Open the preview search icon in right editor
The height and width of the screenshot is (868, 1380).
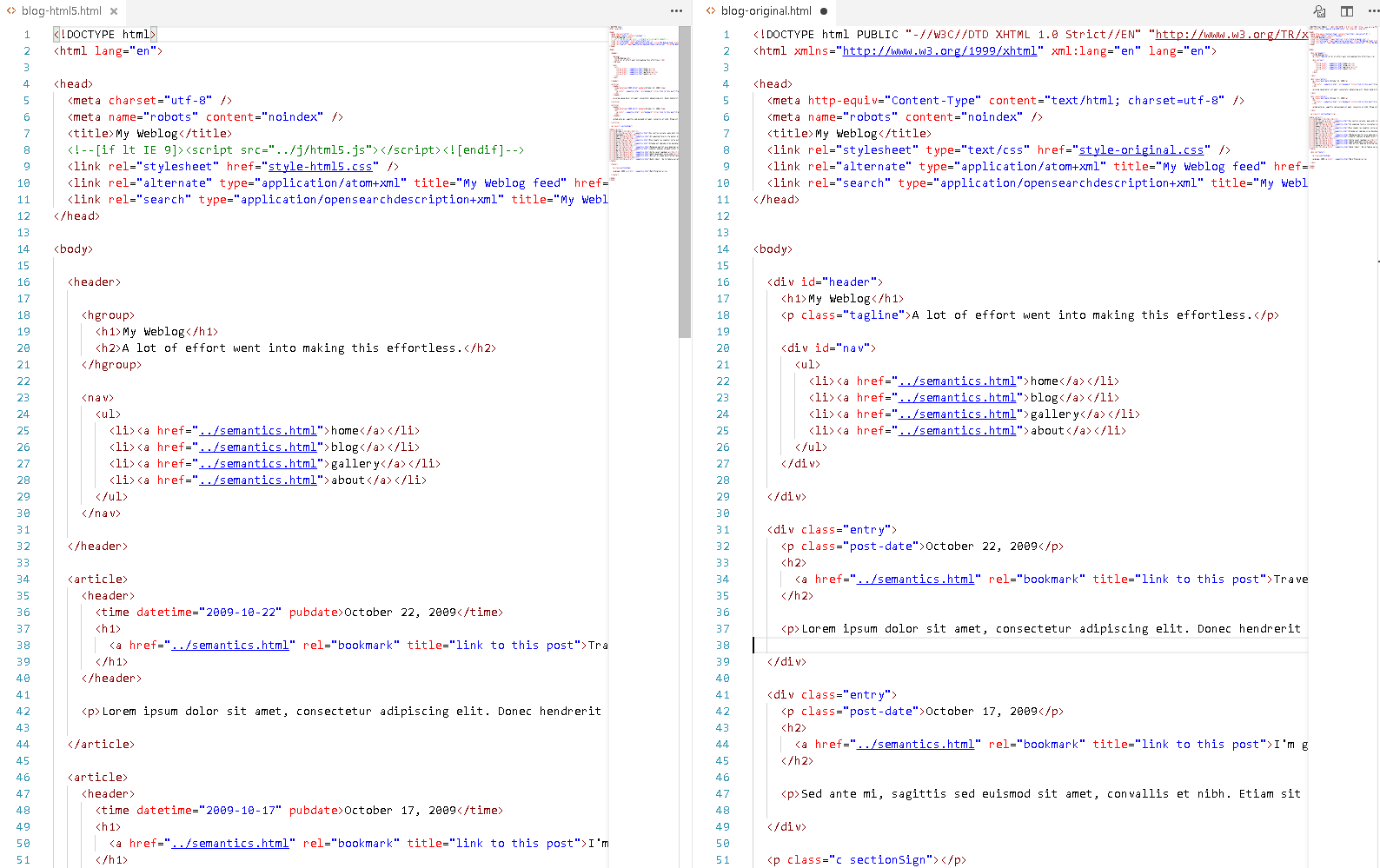click(1320, 11)
